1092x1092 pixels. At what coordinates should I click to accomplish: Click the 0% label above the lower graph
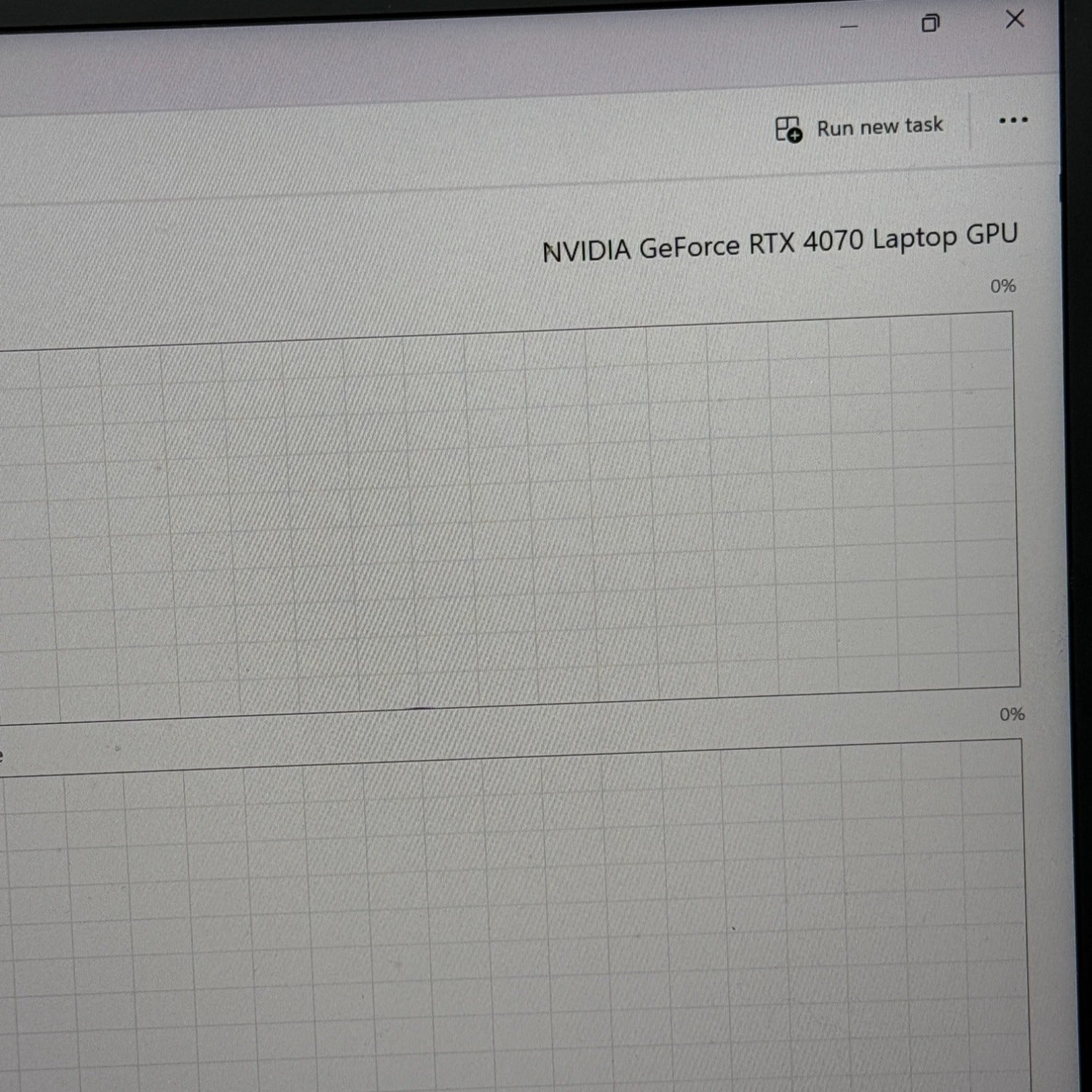coord(1011,714)
